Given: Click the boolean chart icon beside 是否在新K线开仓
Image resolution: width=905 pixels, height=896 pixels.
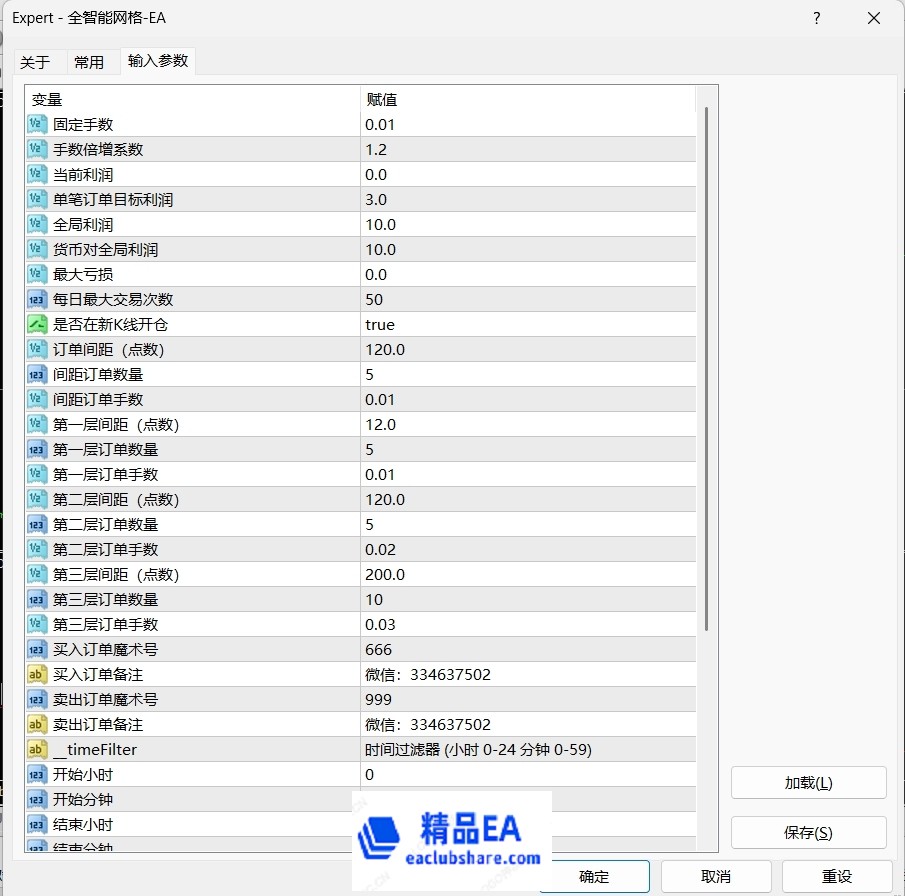Looking at the screenshot, I should pyautogui.click(x=37, y=323).
